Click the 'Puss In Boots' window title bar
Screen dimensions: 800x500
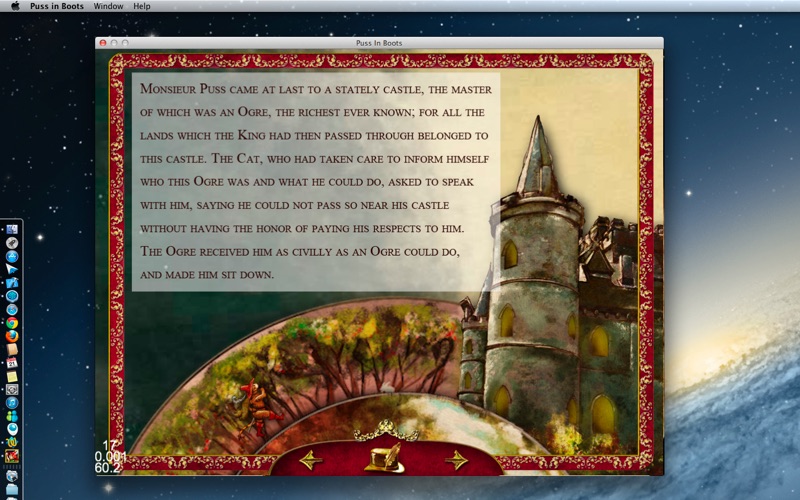379,43
